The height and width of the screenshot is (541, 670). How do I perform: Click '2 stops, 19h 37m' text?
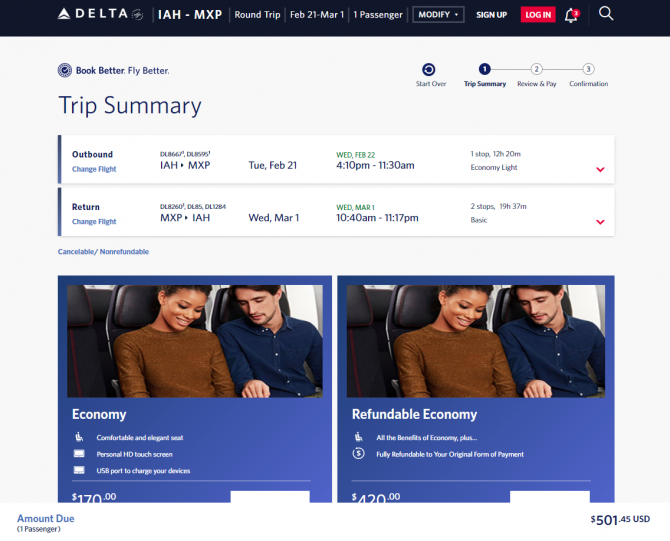499,206
